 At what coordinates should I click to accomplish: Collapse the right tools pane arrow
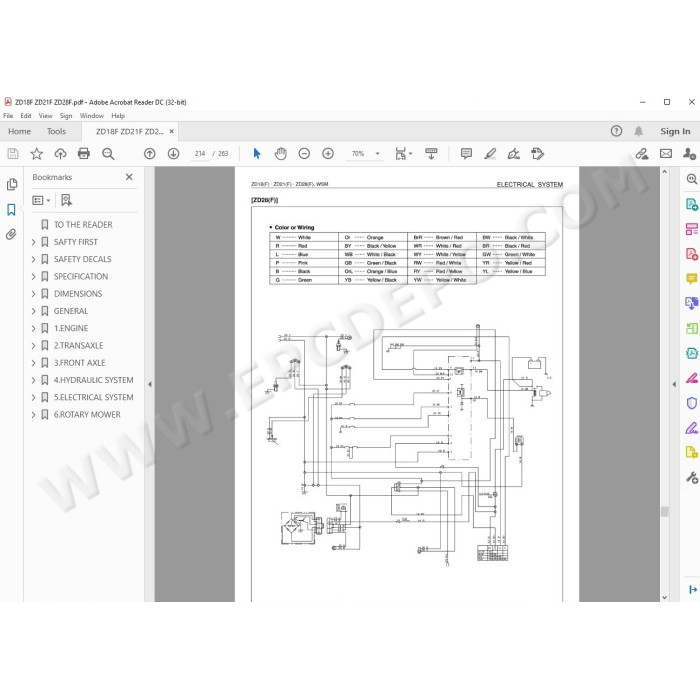[x=674, y=384]
